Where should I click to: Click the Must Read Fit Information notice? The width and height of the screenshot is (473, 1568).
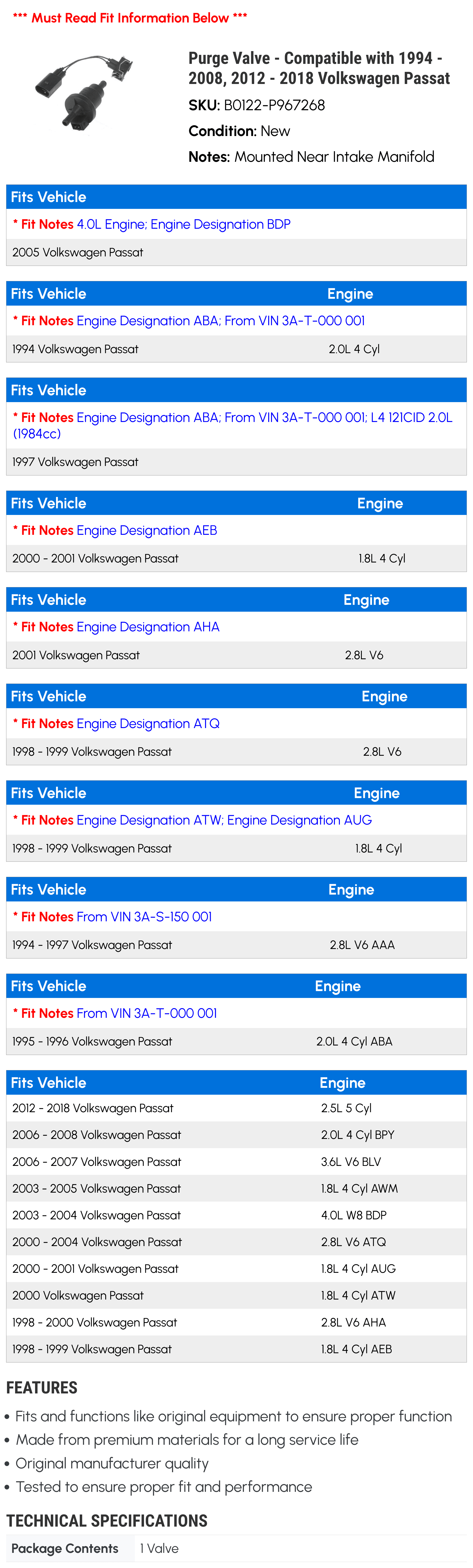[130, 18]
